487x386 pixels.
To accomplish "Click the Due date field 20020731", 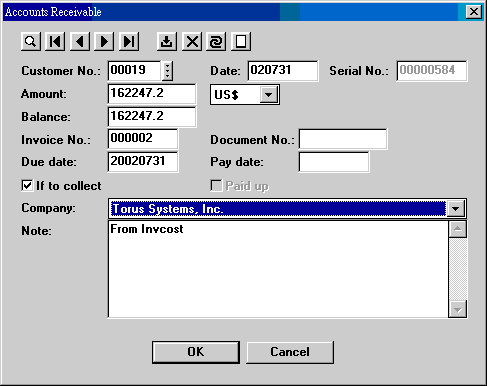I will 143,162.
